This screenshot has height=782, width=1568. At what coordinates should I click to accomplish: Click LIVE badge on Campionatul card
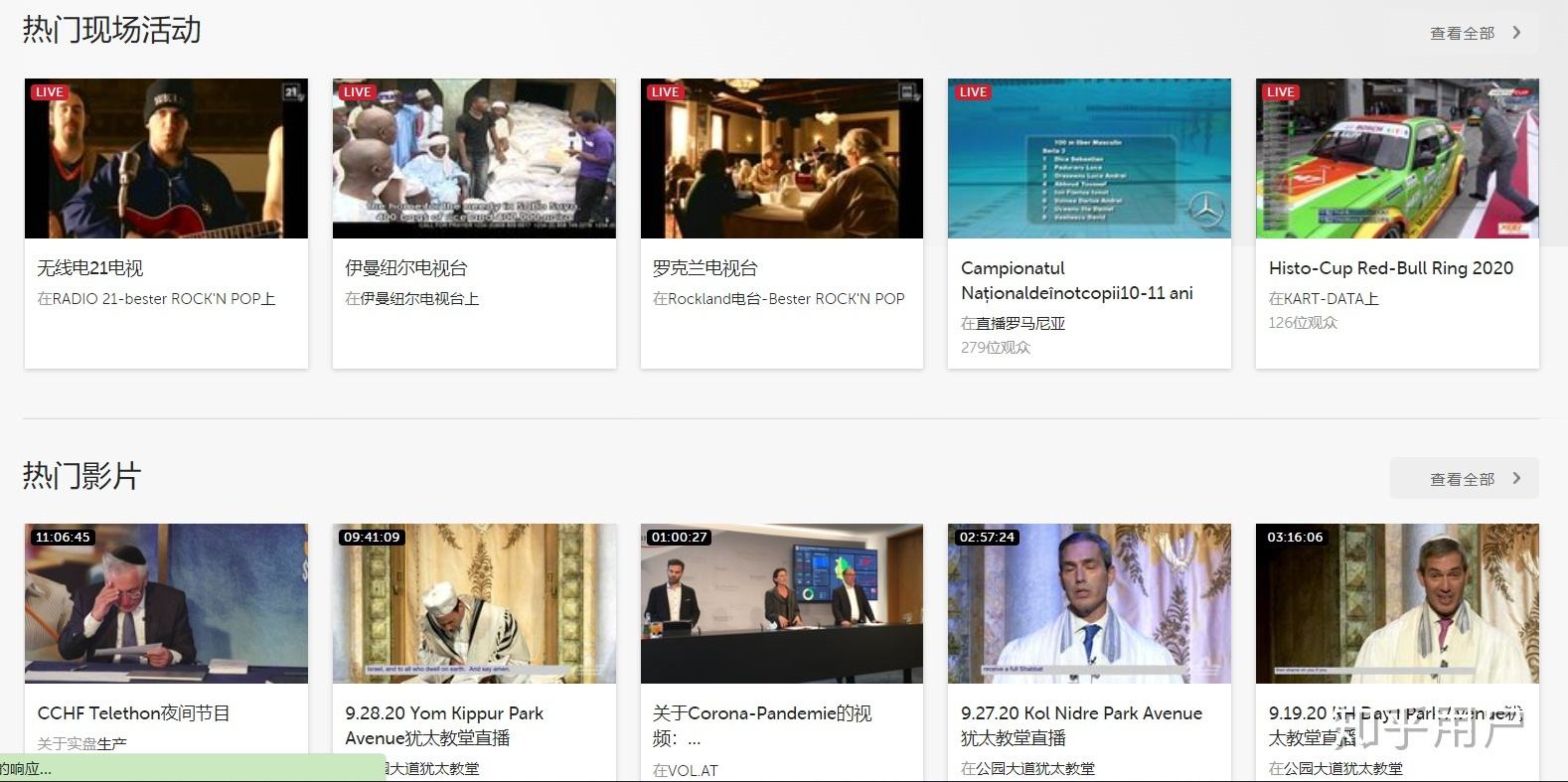click(x=974, y=92)
